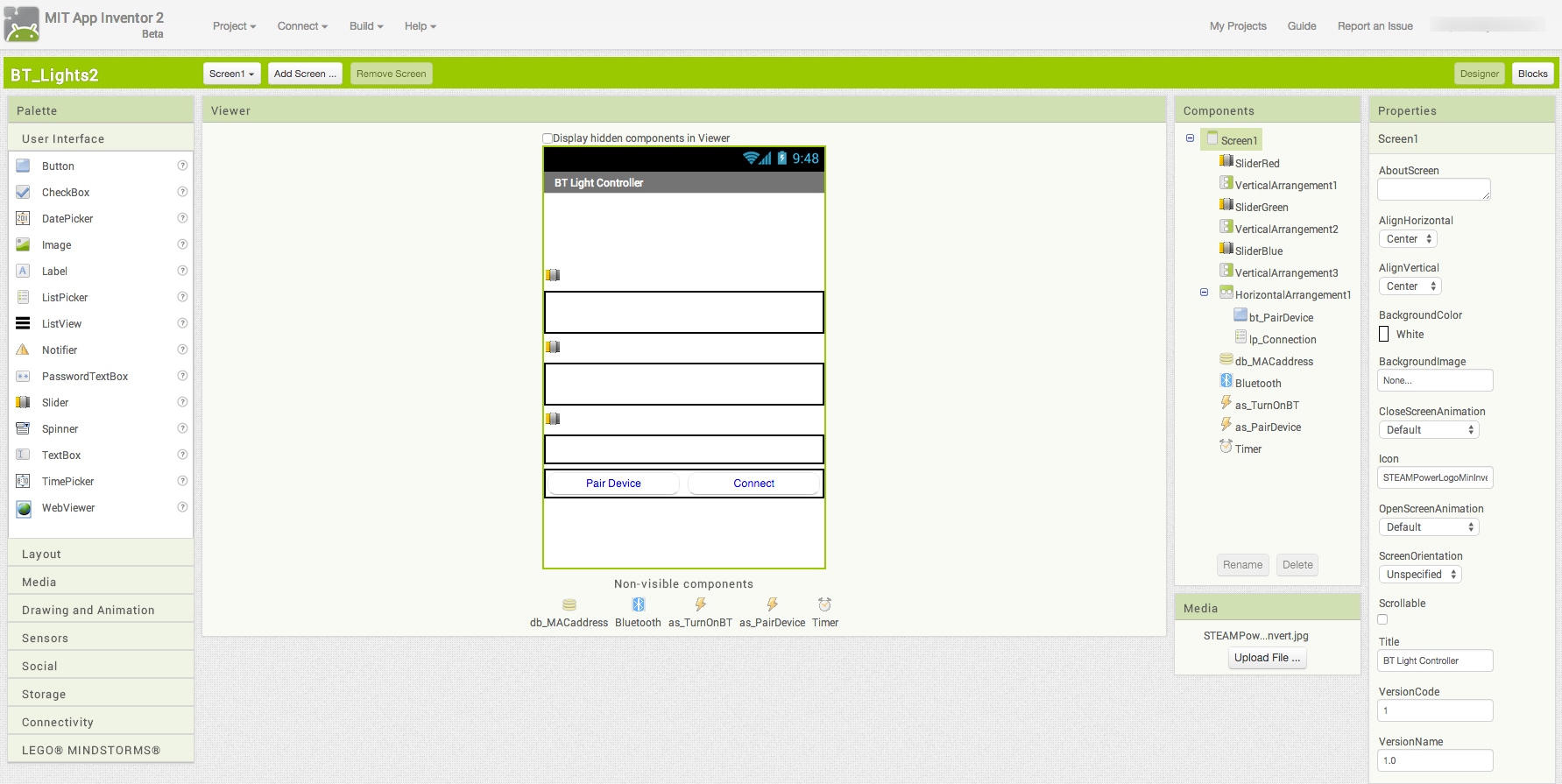Open the Build menu

[x=366, y=26]
